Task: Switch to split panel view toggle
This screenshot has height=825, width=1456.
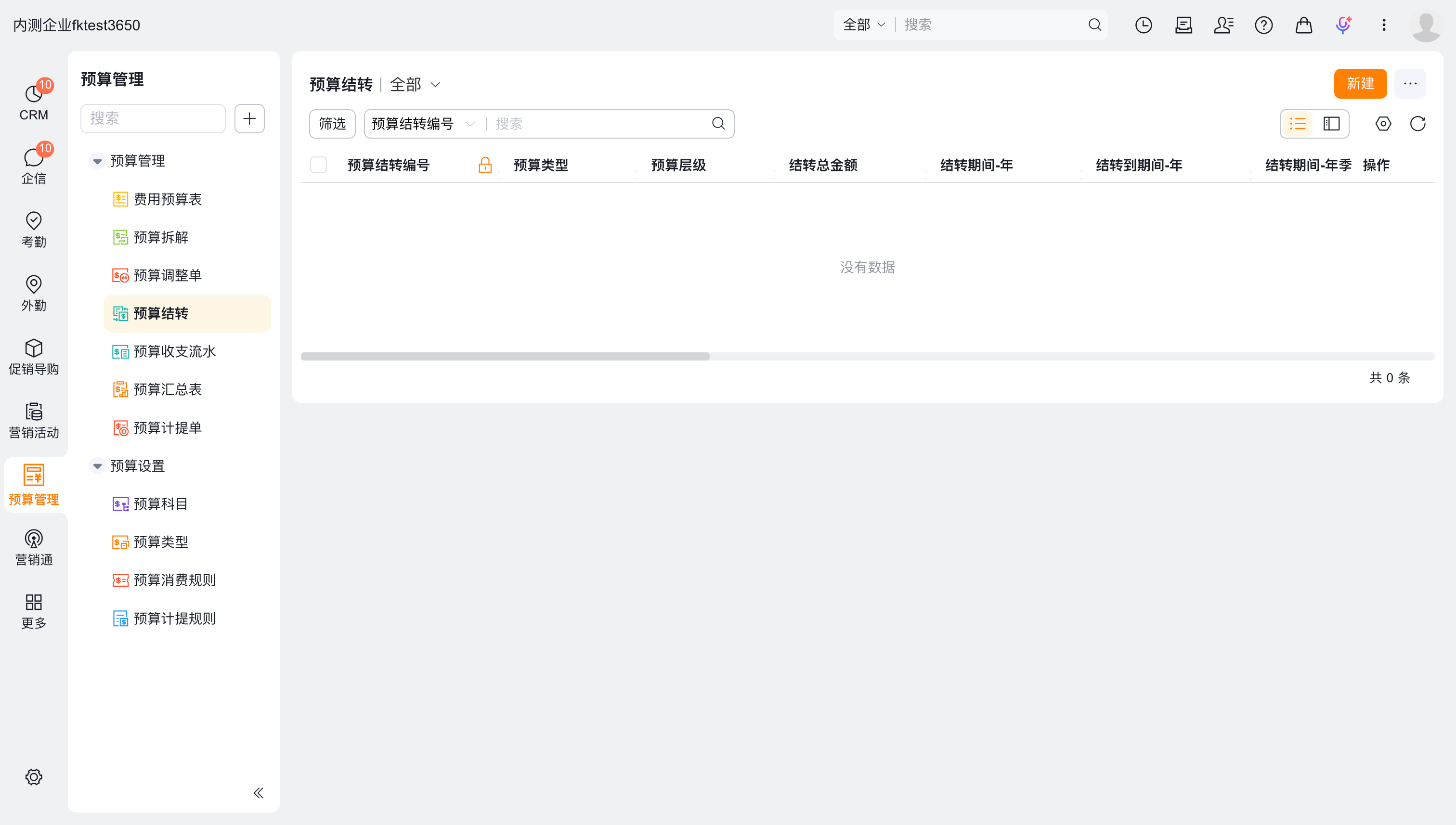Action: [1331, 124]
